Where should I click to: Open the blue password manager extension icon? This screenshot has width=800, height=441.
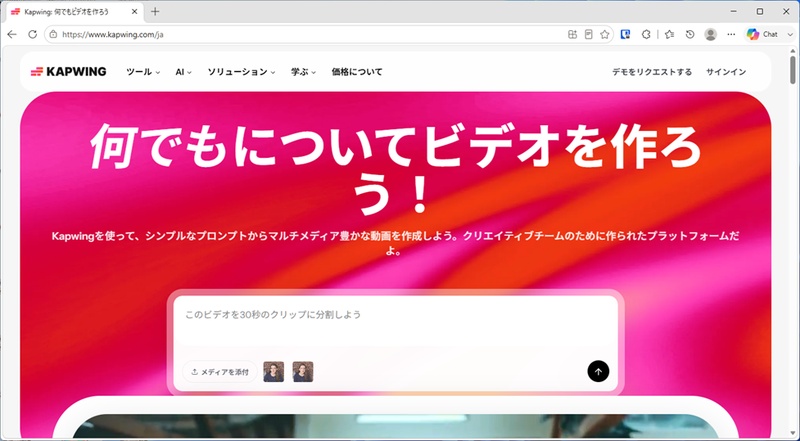pyautogui.click(x=625, y=34)
